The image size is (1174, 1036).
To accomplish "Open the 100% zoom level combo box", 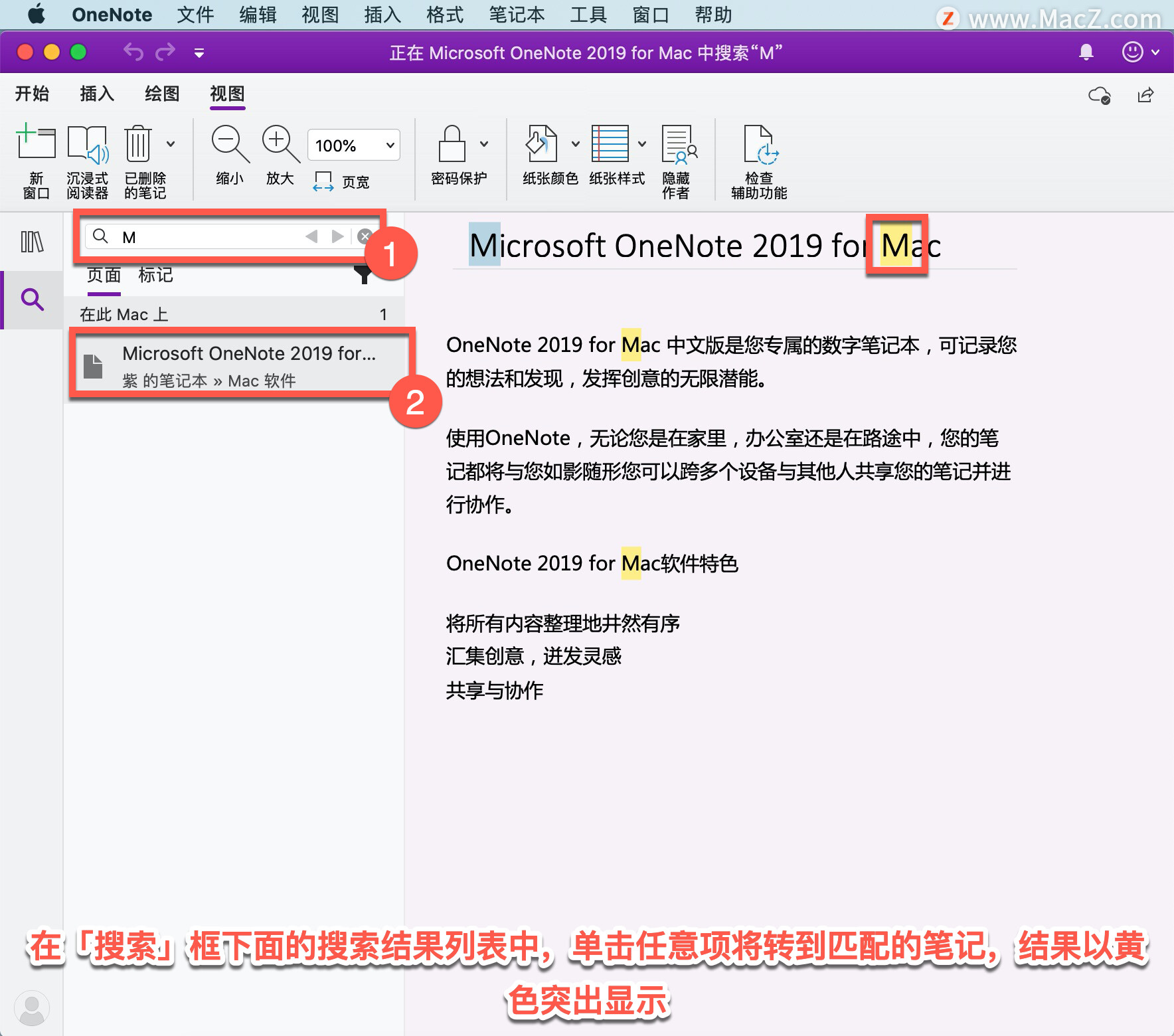I will (x=354, y=145).
